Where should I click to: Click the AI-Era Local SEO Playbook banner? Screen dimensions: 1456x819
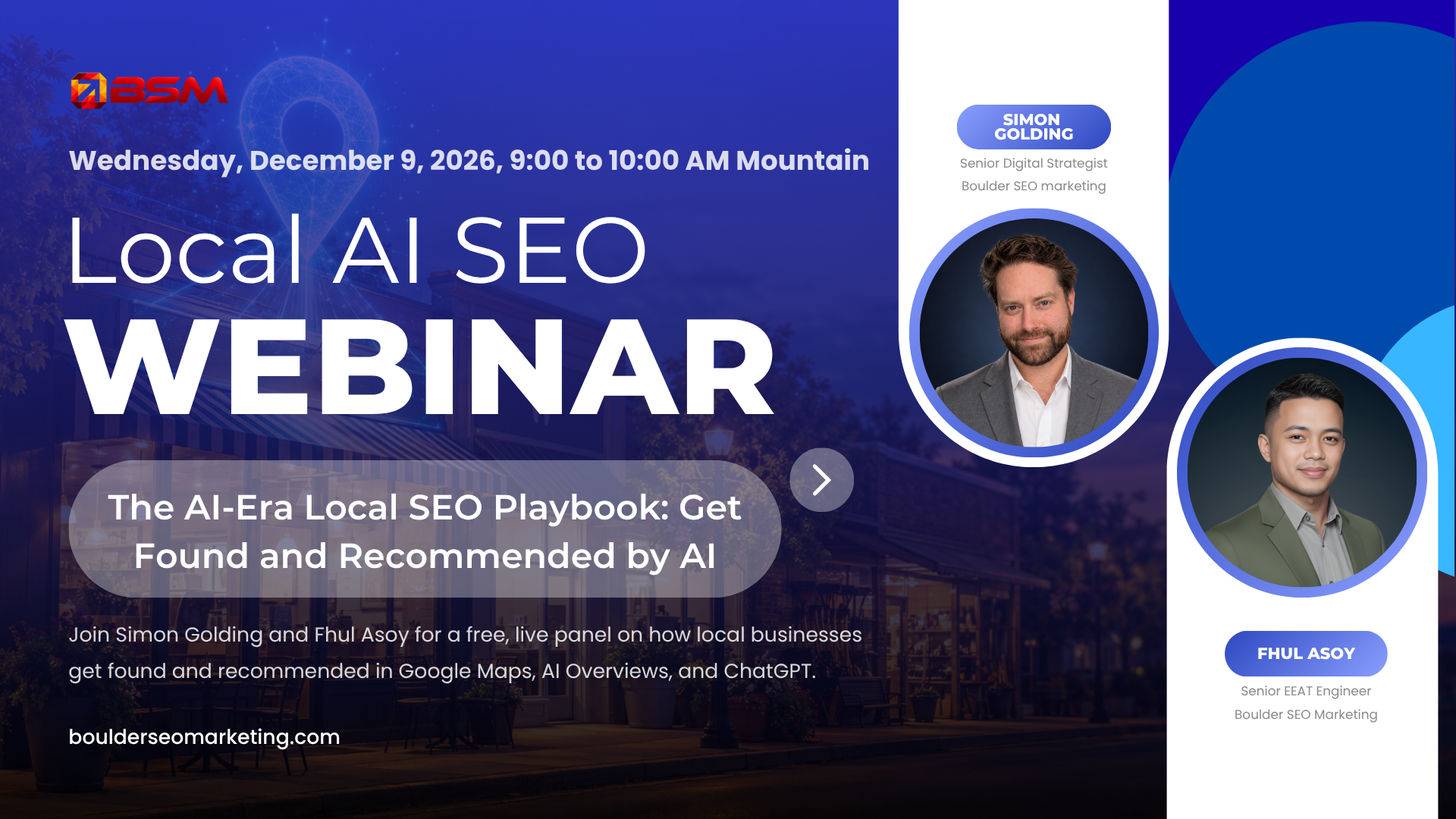pos(425,529)
